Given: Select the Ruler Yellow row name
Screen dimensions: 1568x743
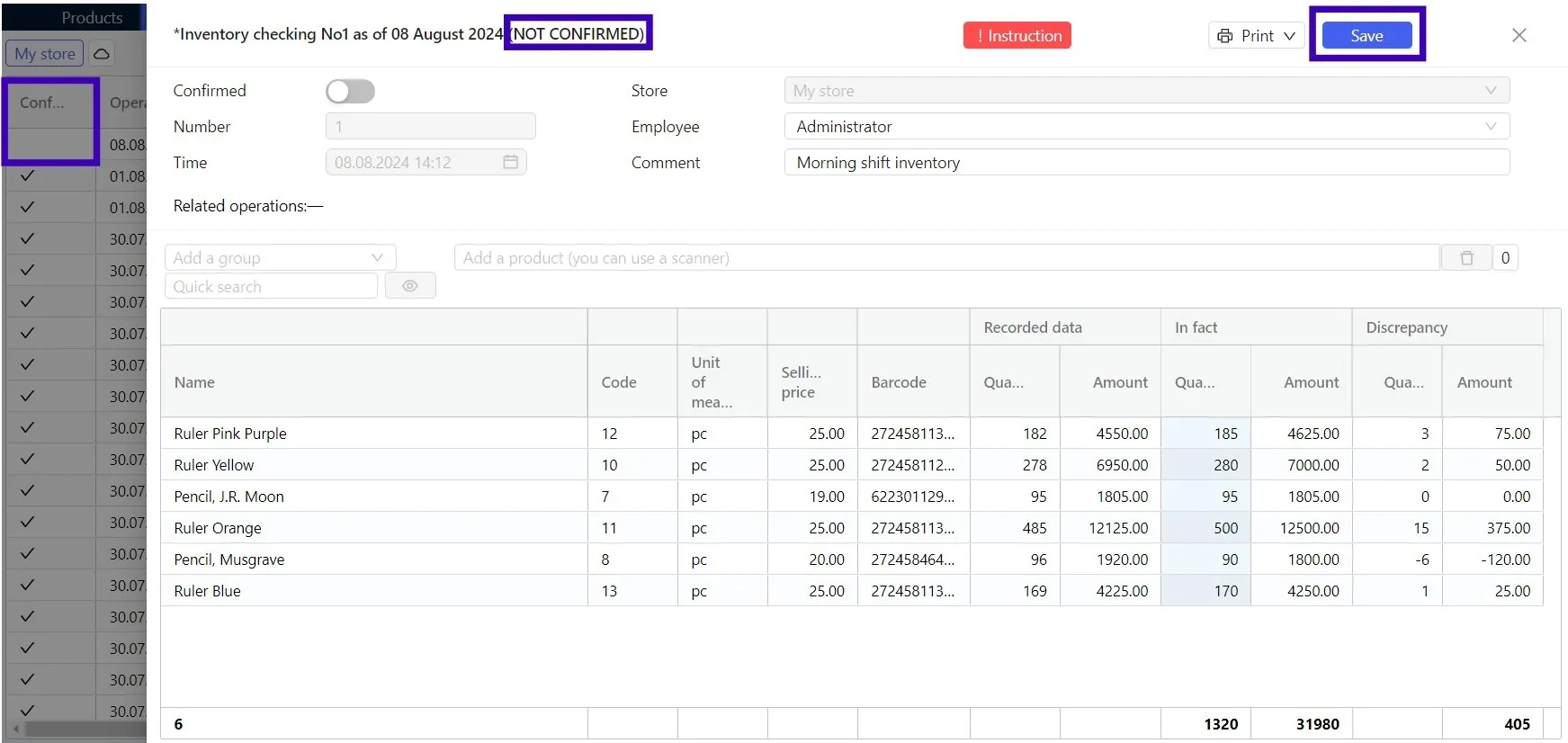Looking at the screenshot, I should [x=214, y=465].
